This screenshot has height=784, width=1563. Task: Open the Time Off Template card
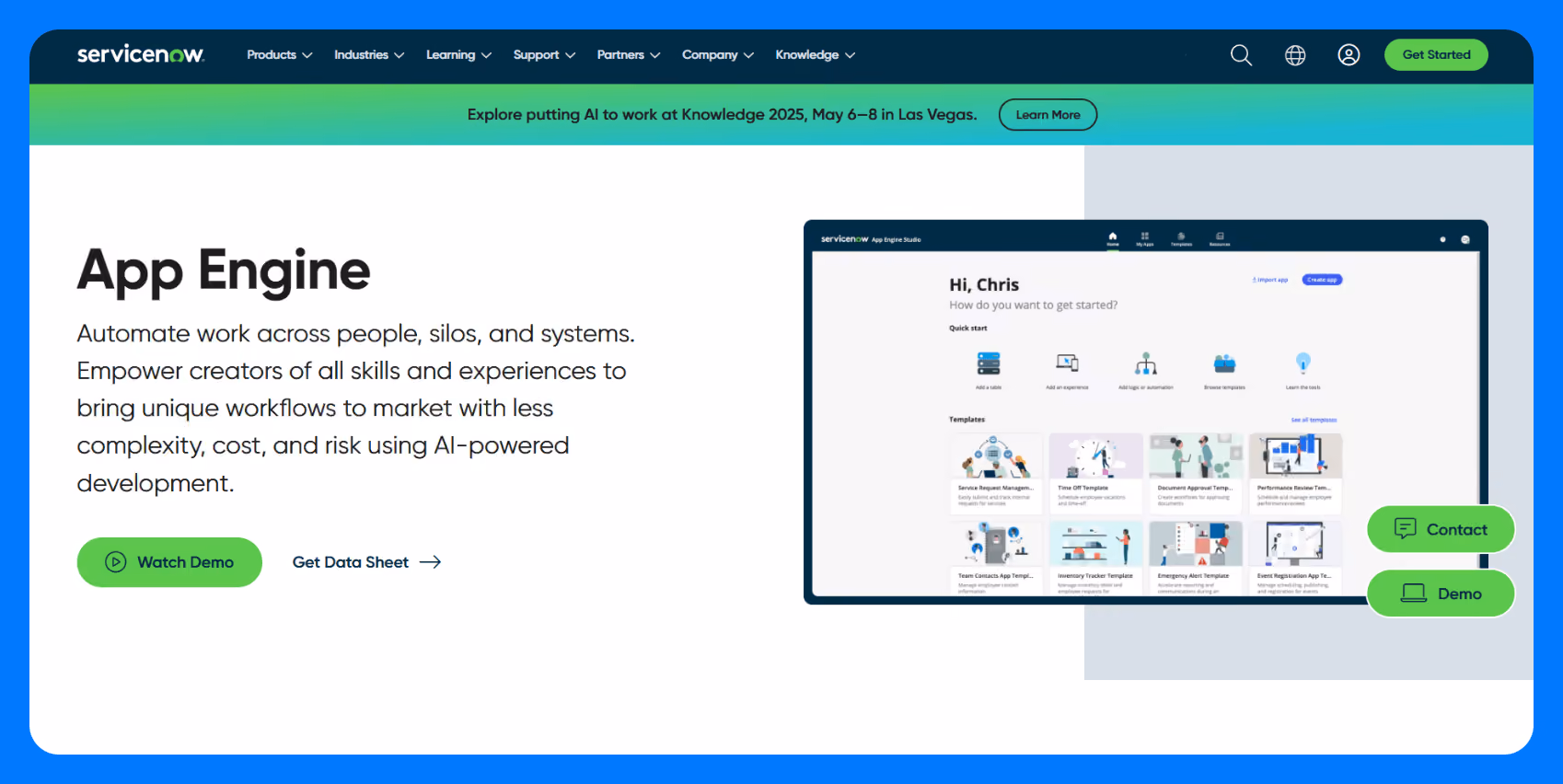pyautogui.click(x=1095, y=472)
